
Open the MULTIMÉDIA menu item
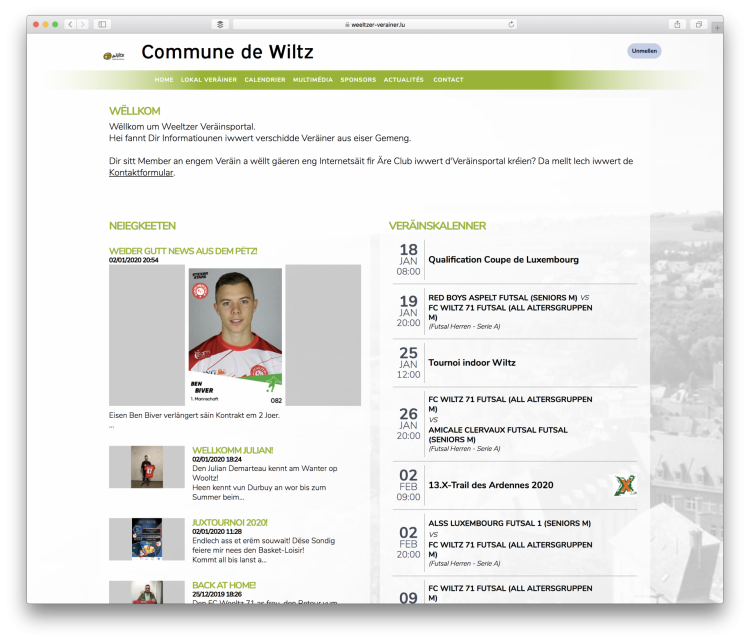click(313, 80)
